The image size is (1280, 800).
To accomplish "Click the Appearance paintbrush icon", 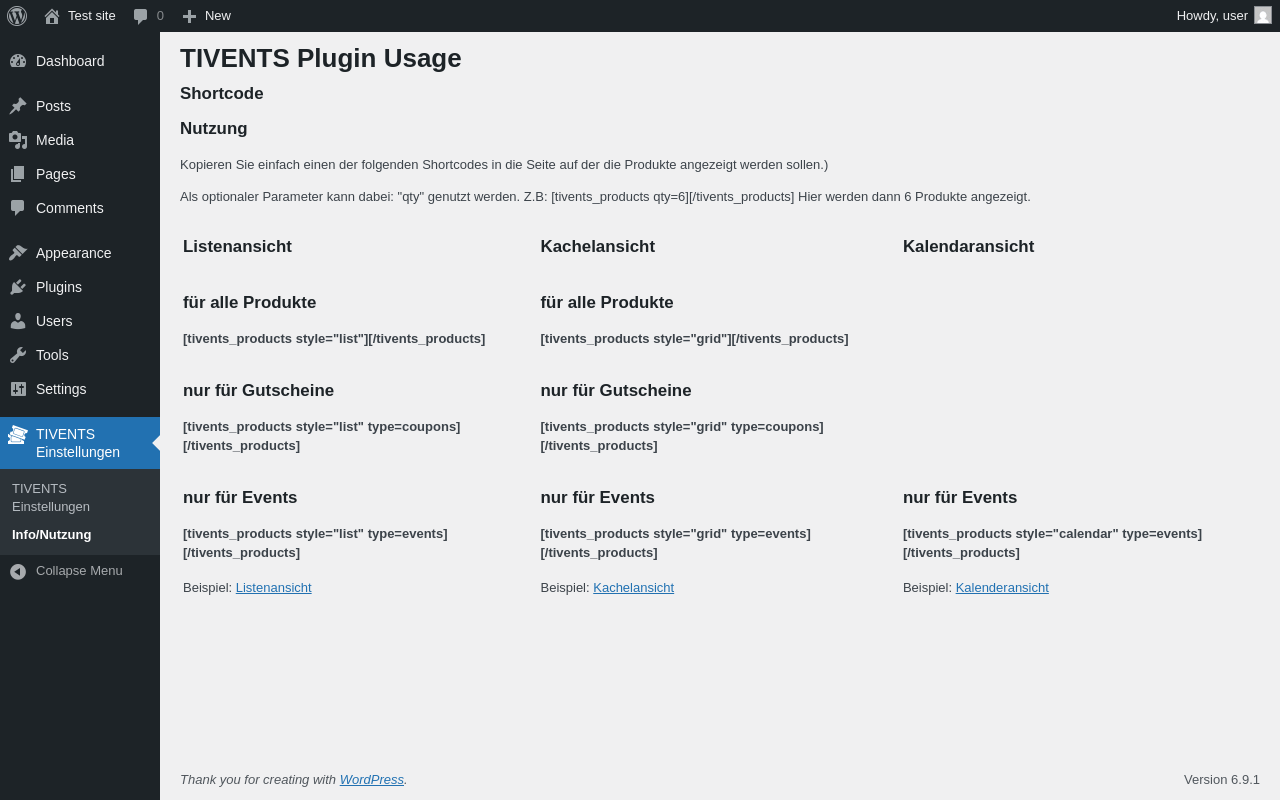I will 18,253.
